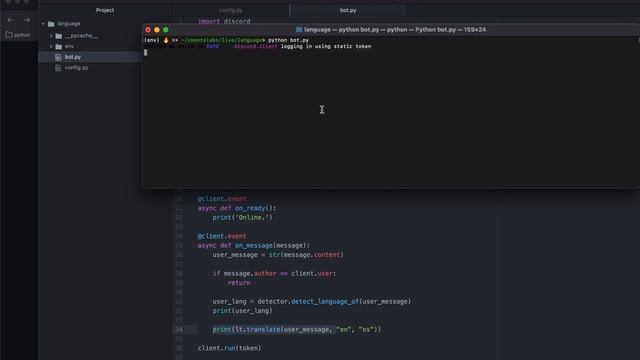
Task: Close the terminal window with red button
Action: click(x=148, y=30)
